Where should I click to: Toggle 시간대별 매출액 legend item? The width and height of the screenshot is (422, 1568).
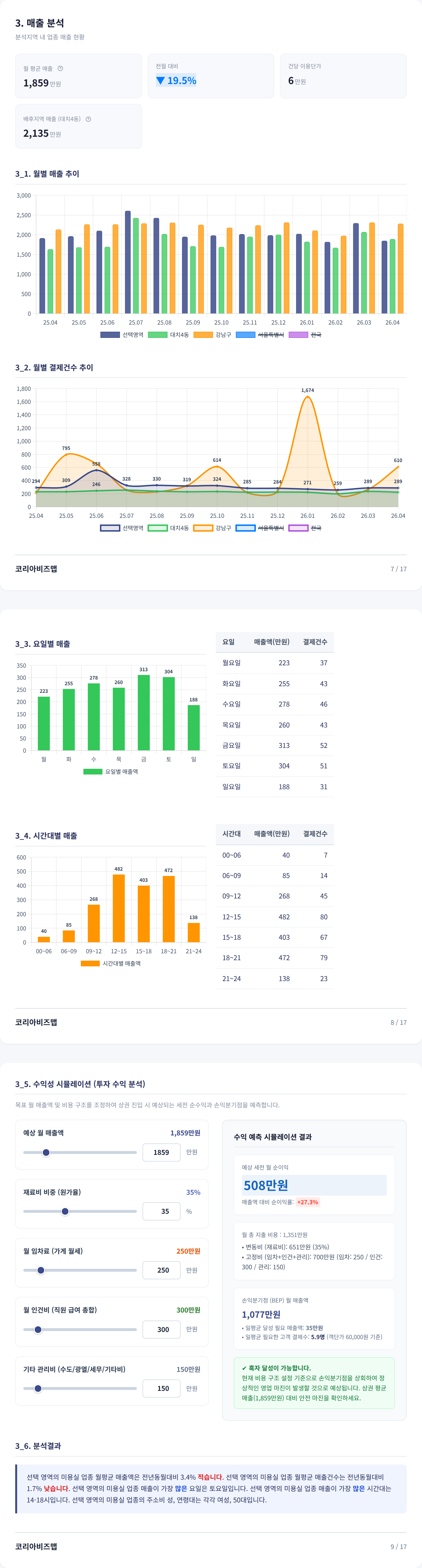pos(111,963)
